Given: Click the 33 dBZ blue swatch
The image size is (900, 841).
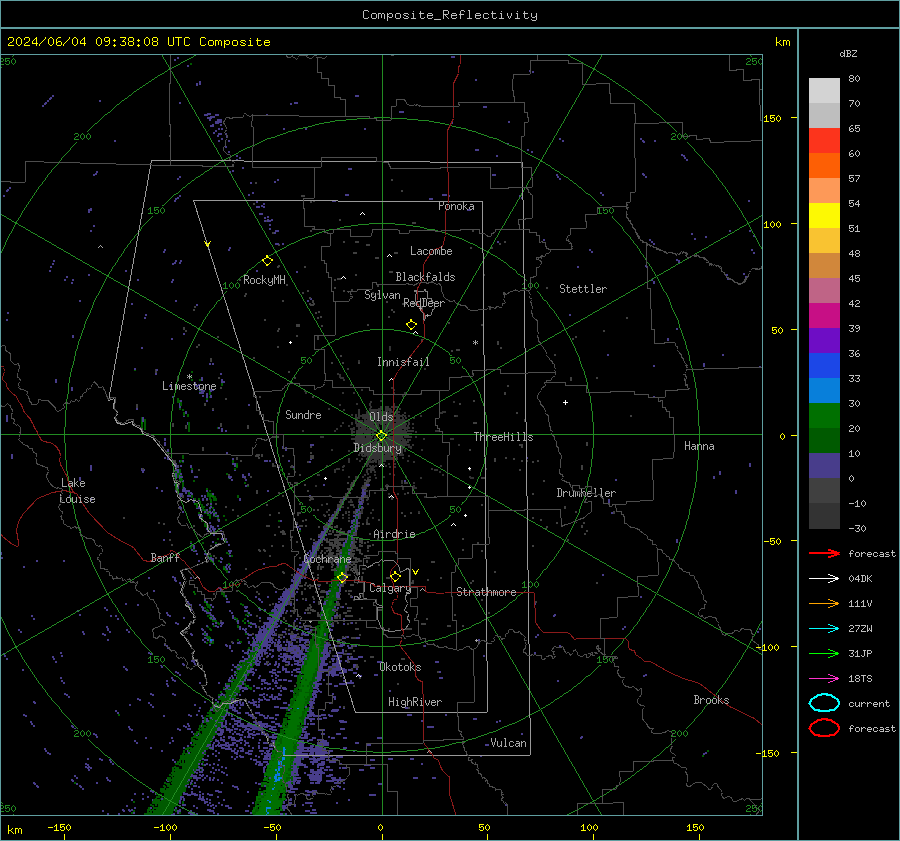Looking at the screenshot, I should coord(824,365).
